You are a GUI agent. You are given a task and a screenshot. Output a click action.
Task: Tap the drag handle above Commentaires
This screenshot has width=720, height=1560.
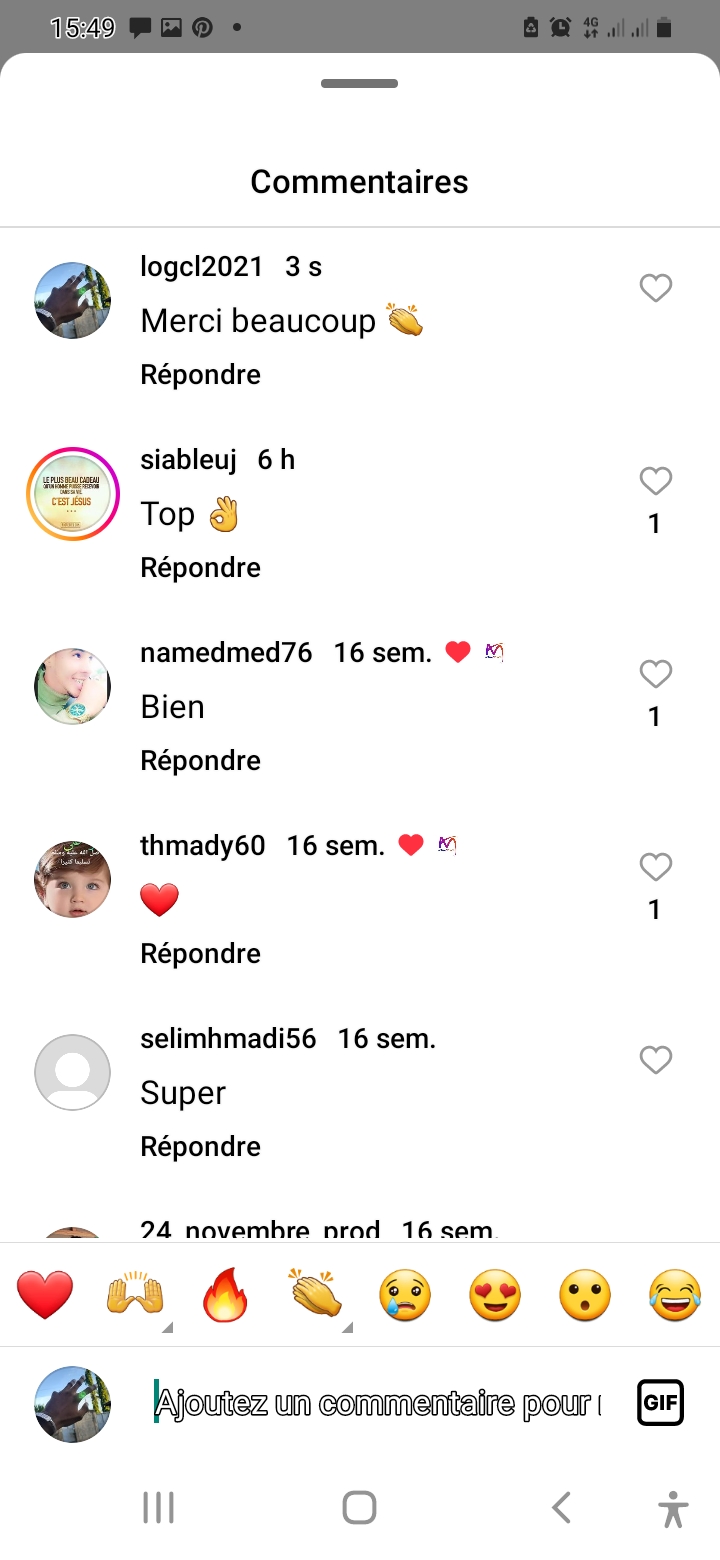[360, 84]
